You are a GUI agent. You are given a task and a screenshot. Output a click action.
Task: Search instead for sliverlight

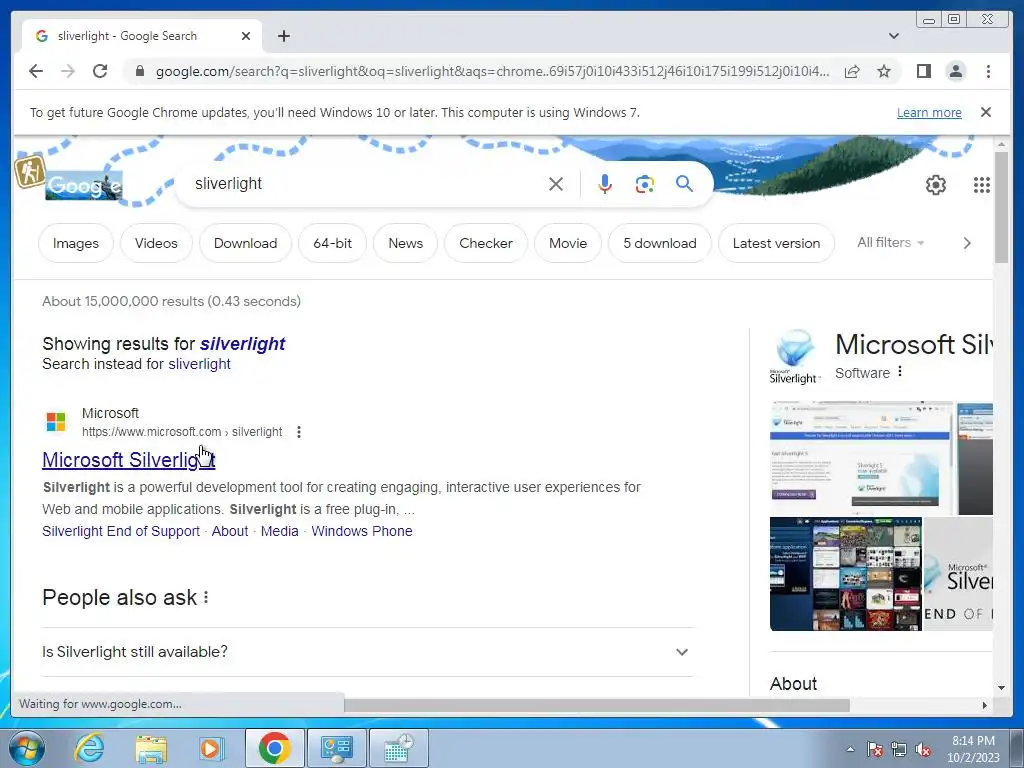pos(199,364)
